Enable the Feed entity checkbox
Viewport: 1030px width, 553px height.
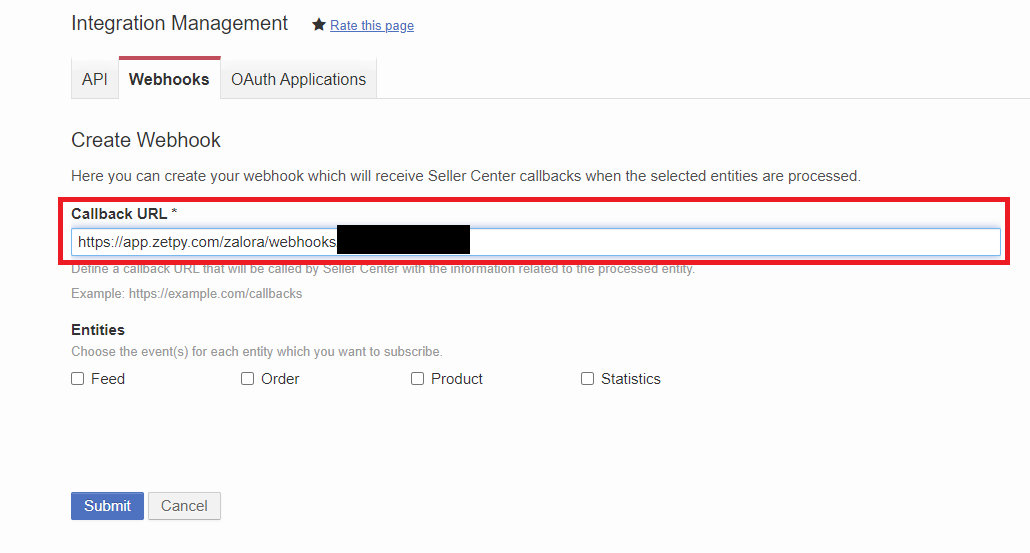(78, 379)
